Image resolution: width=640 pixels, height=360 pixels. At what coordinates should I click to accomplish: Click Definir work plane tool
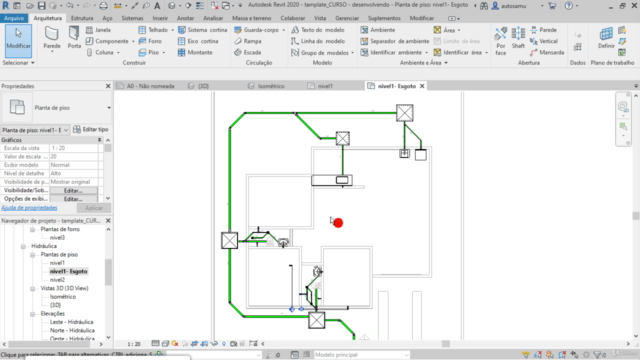tap(606, 38)
